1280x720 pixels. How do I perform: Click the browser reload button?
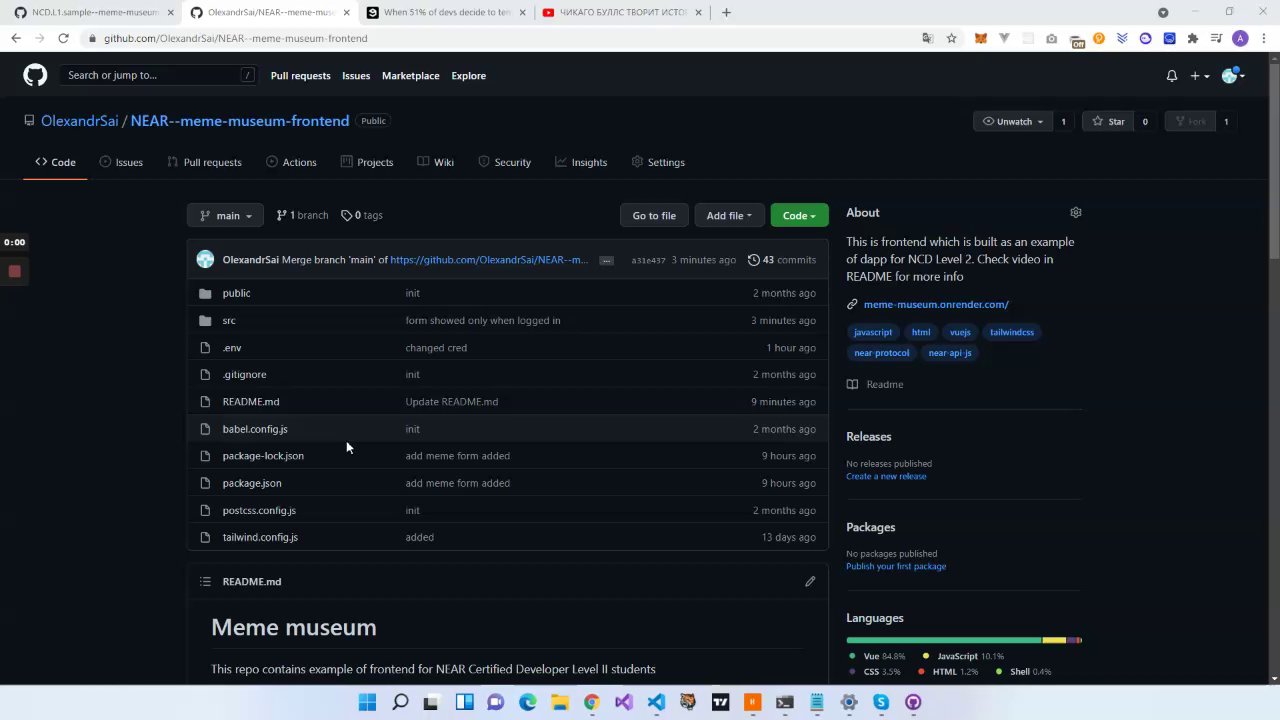click(63, 38)
